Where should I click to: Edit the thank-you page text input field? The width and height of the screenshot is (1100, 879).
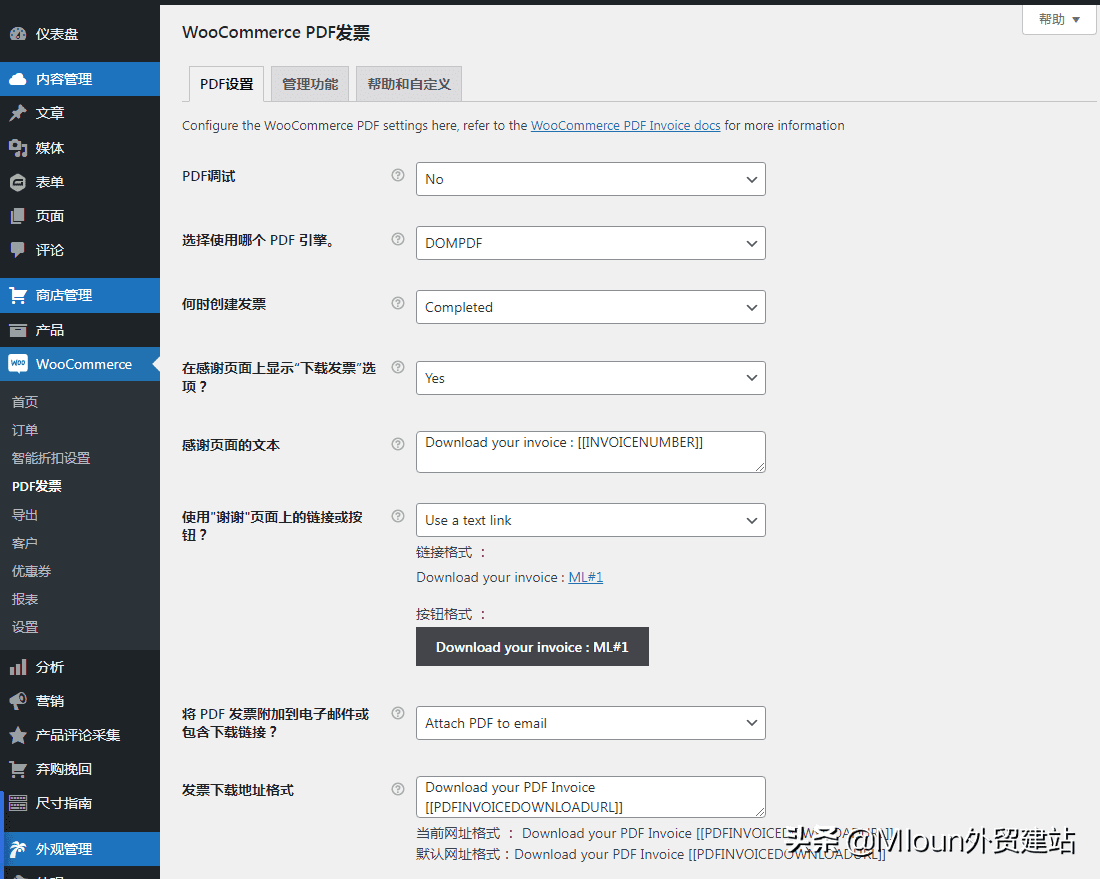(x=590, y=452)
